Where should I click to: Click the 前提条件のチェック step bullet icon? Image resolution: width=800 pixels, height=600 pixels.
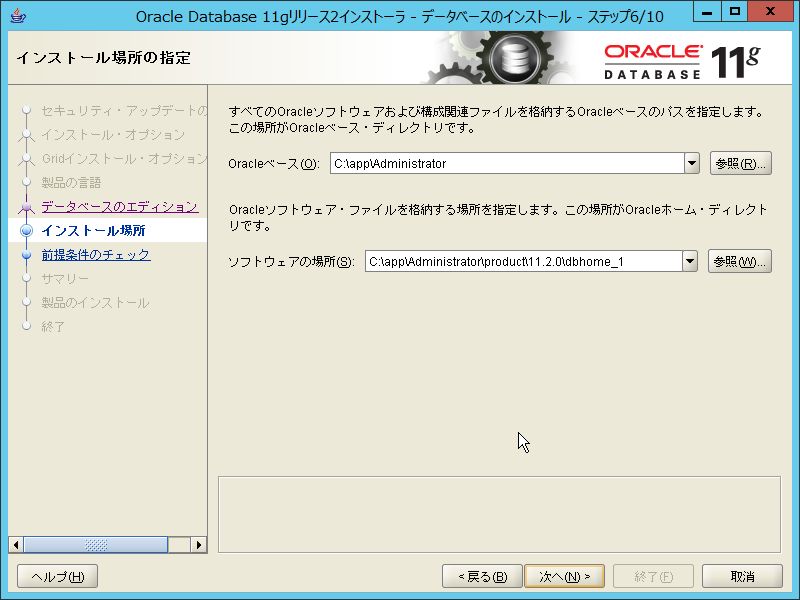coord(27,255)
